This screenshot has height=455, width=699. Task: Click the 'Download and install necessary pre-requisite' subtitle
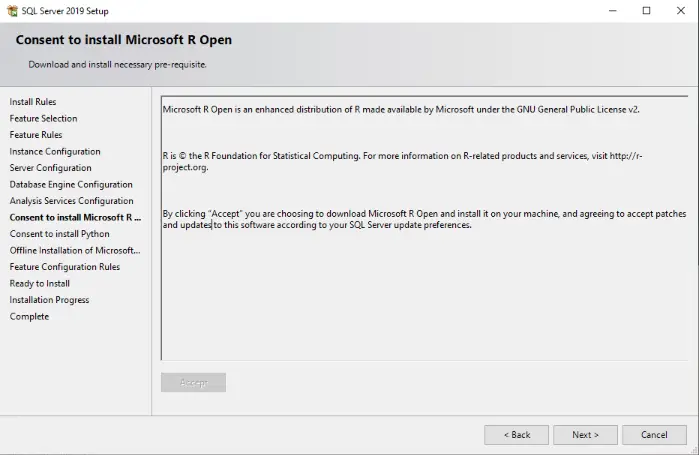click(x=117, y=64)
